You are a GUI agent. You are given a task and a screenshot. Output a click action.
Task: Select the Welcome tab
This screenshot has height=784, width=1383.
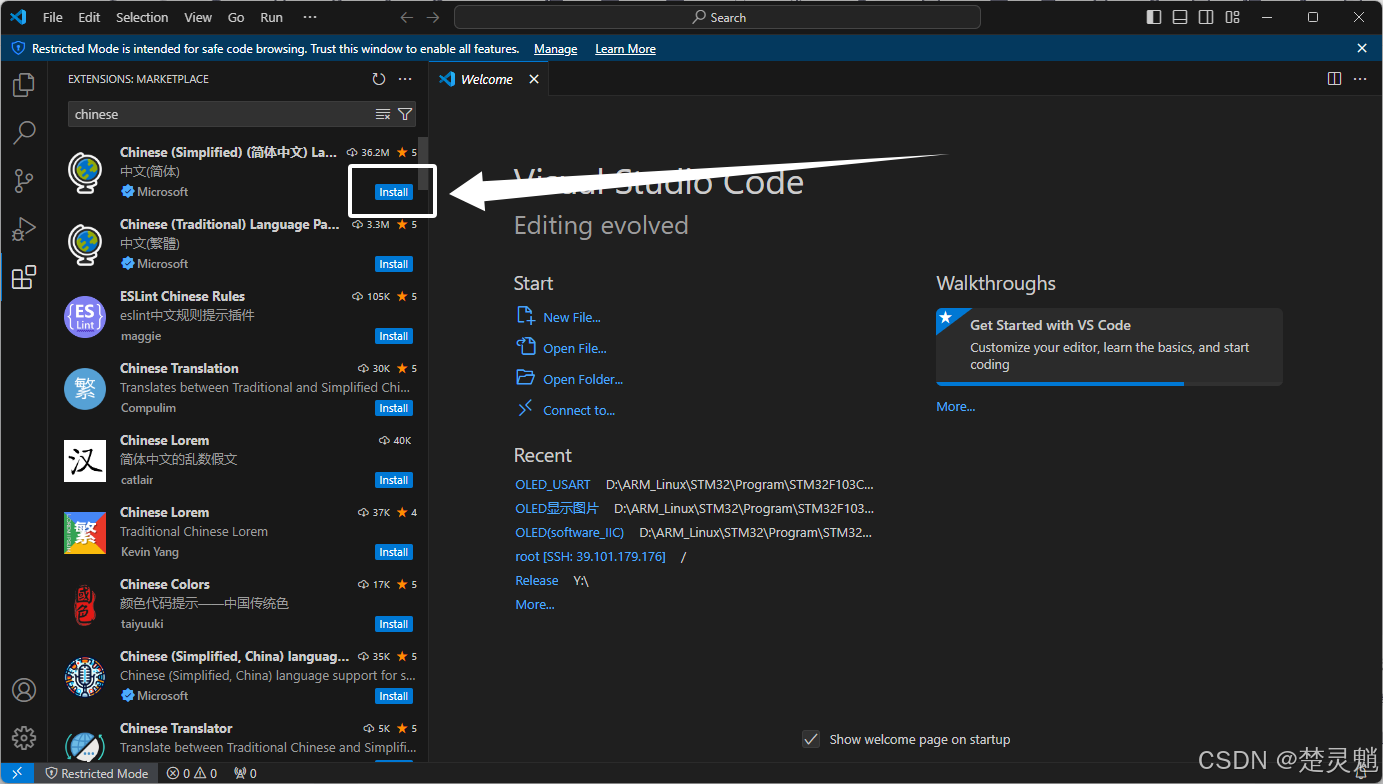pyautogui.click(x=489, y=79)
